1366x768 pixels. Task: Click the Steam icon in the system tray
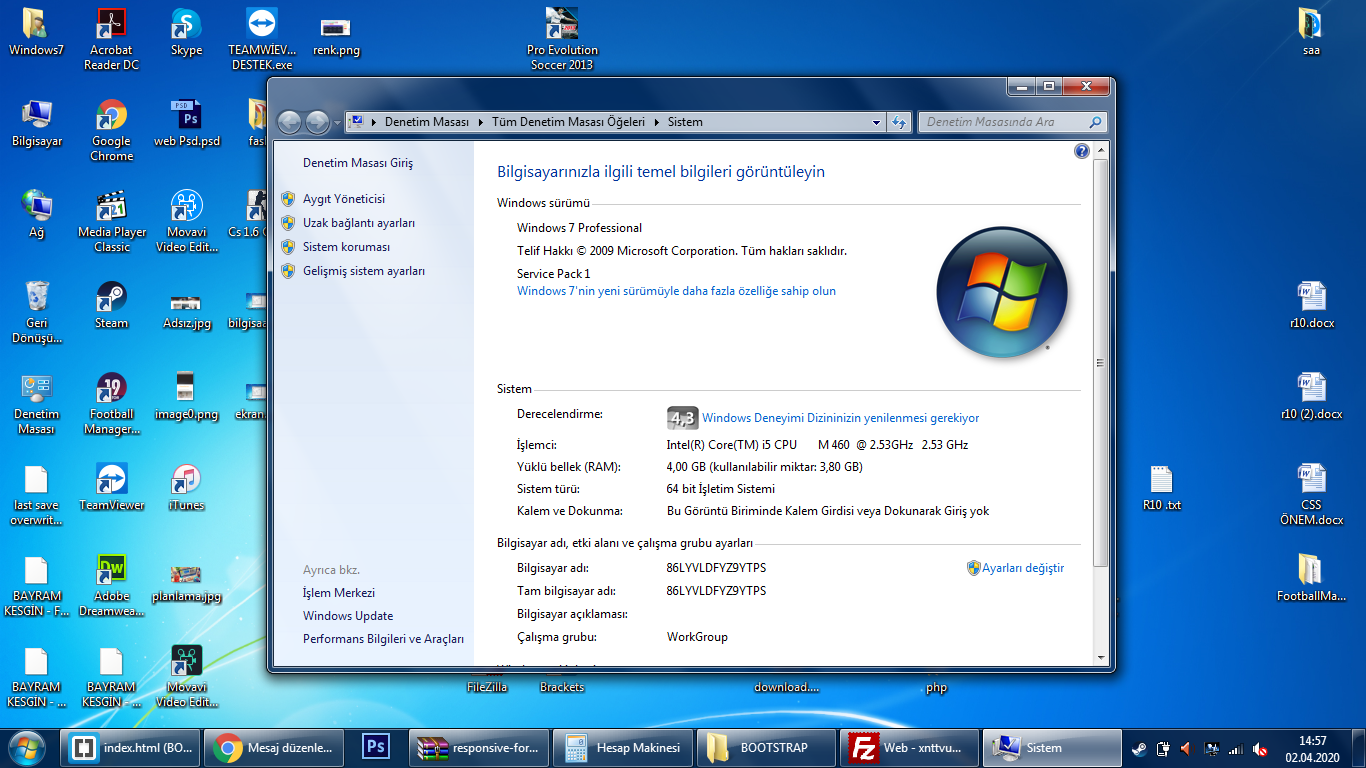click(x=1139, y=748)
